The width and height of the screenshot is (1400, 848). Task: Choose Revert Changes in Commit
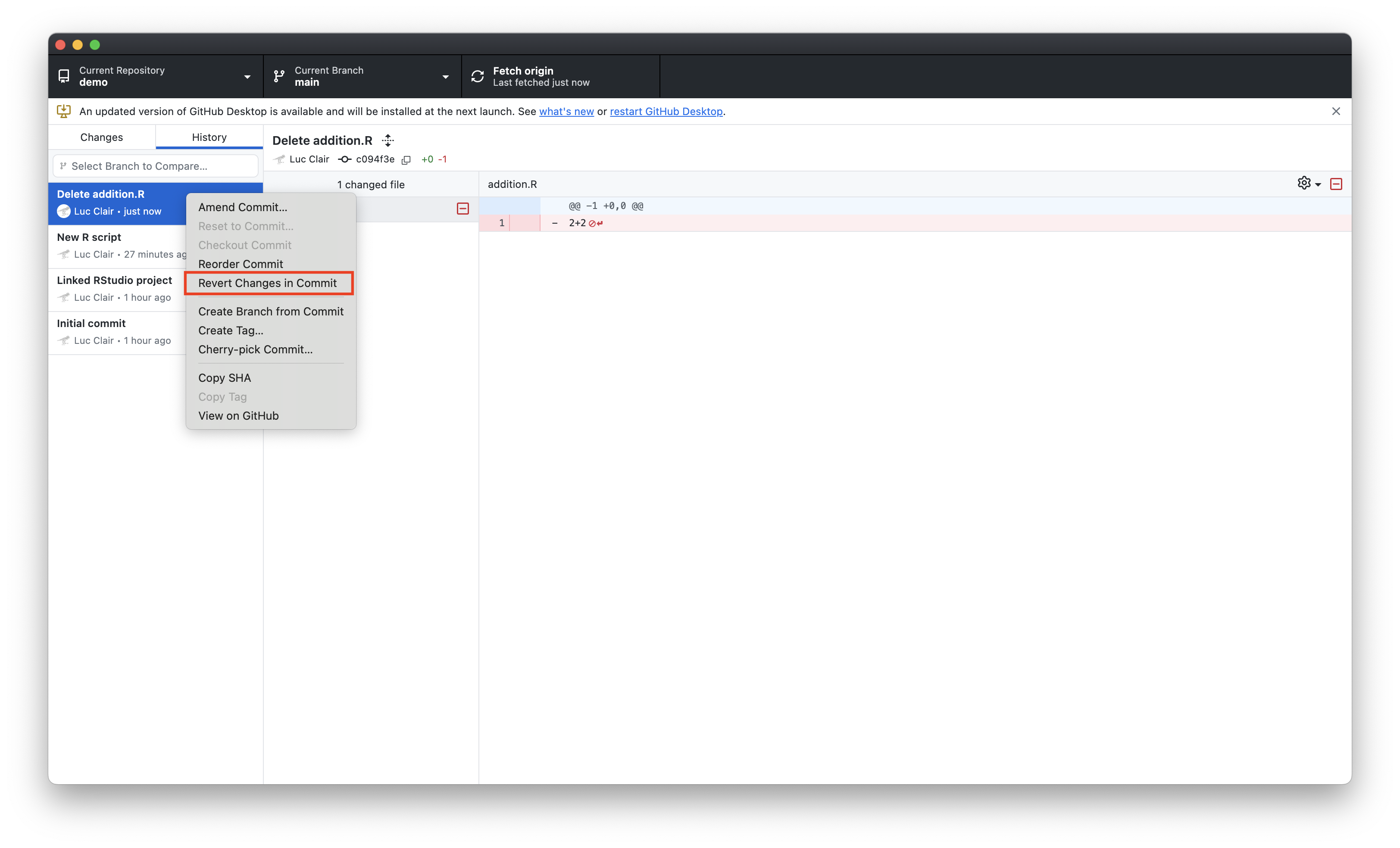coord(268,283)
